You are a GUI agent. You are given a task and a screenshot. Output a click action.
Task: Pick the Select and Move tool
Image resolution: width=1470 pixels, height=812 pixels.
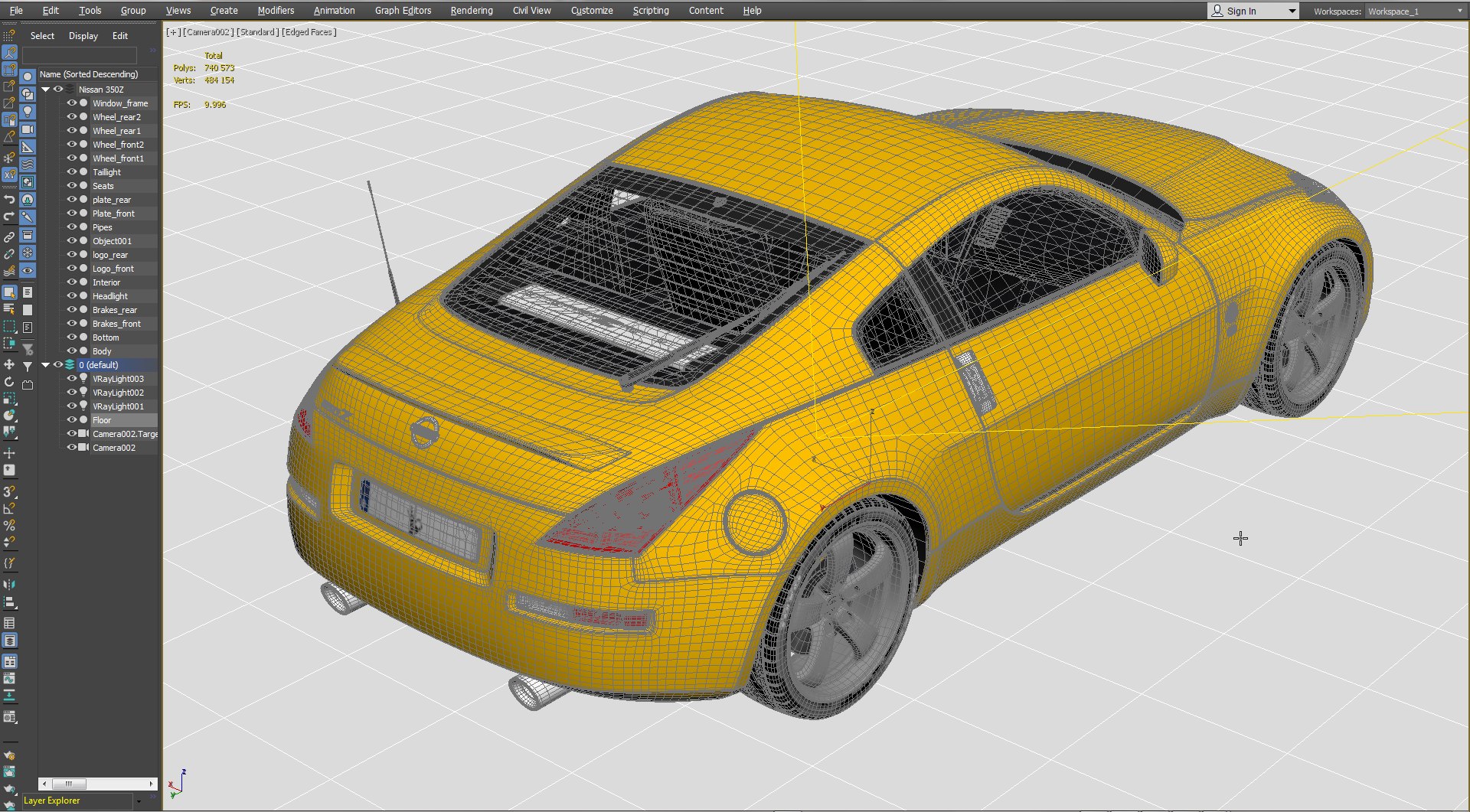(x=9, y=364)
